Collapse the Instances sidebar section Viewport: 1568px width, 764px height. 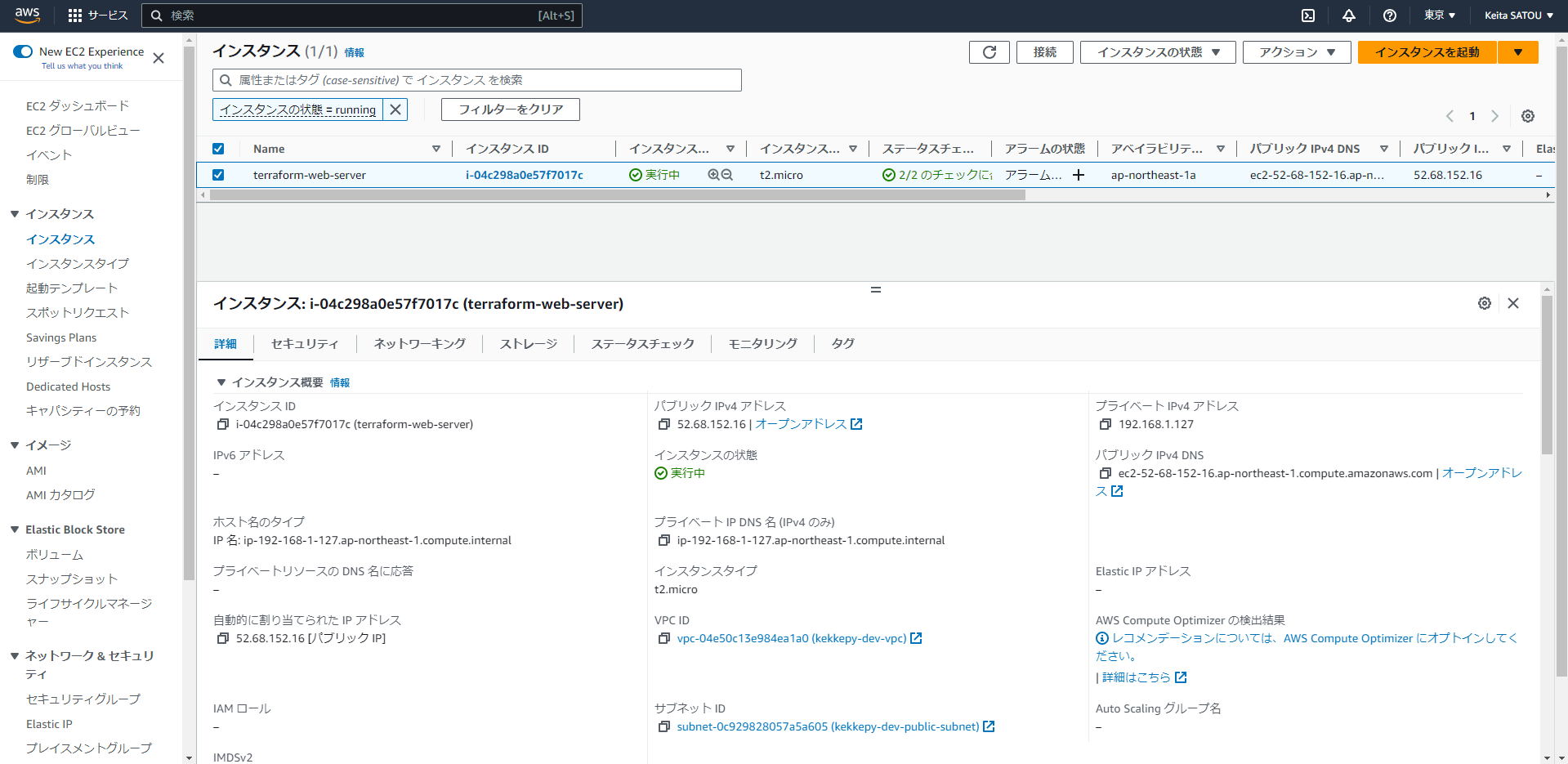pos(15,214)
